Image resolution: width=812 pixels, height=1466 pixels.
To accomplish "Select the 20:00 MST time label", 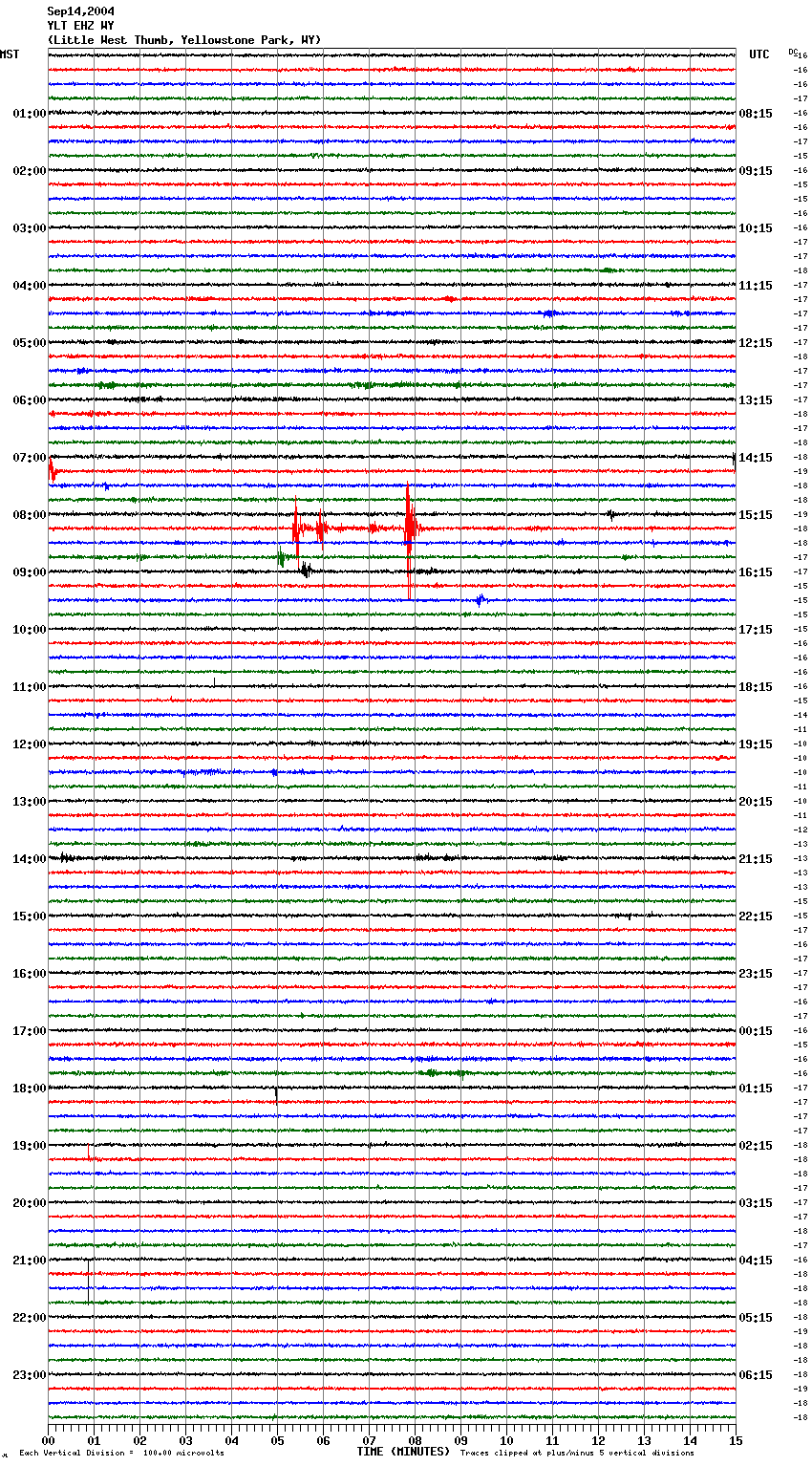I will coord(30,1203).
